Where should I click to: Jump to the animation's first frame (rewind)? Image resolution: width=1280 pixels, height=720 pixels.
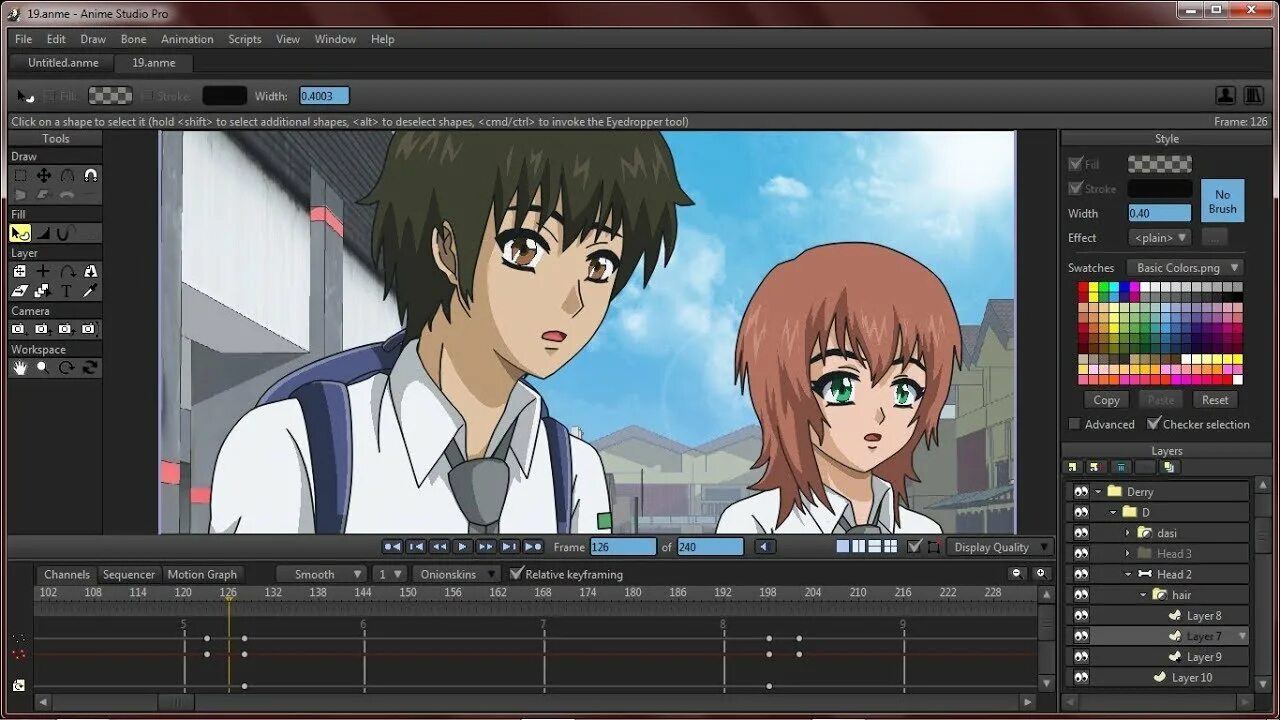tap(392, 547)
